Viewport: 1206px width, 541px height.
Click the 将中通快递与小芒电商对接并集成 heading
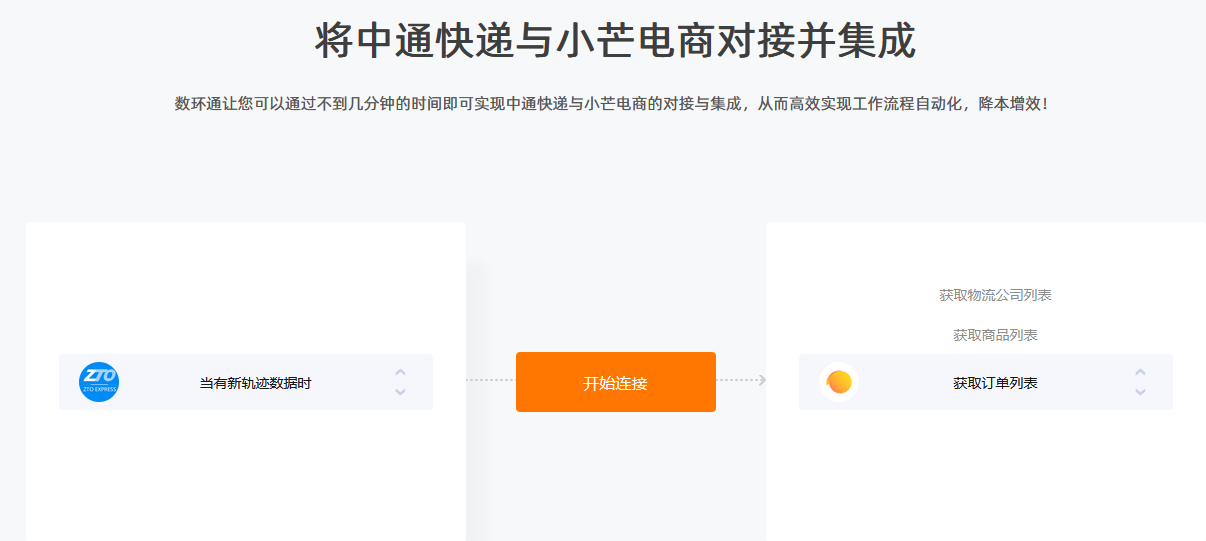pos(615,41)
